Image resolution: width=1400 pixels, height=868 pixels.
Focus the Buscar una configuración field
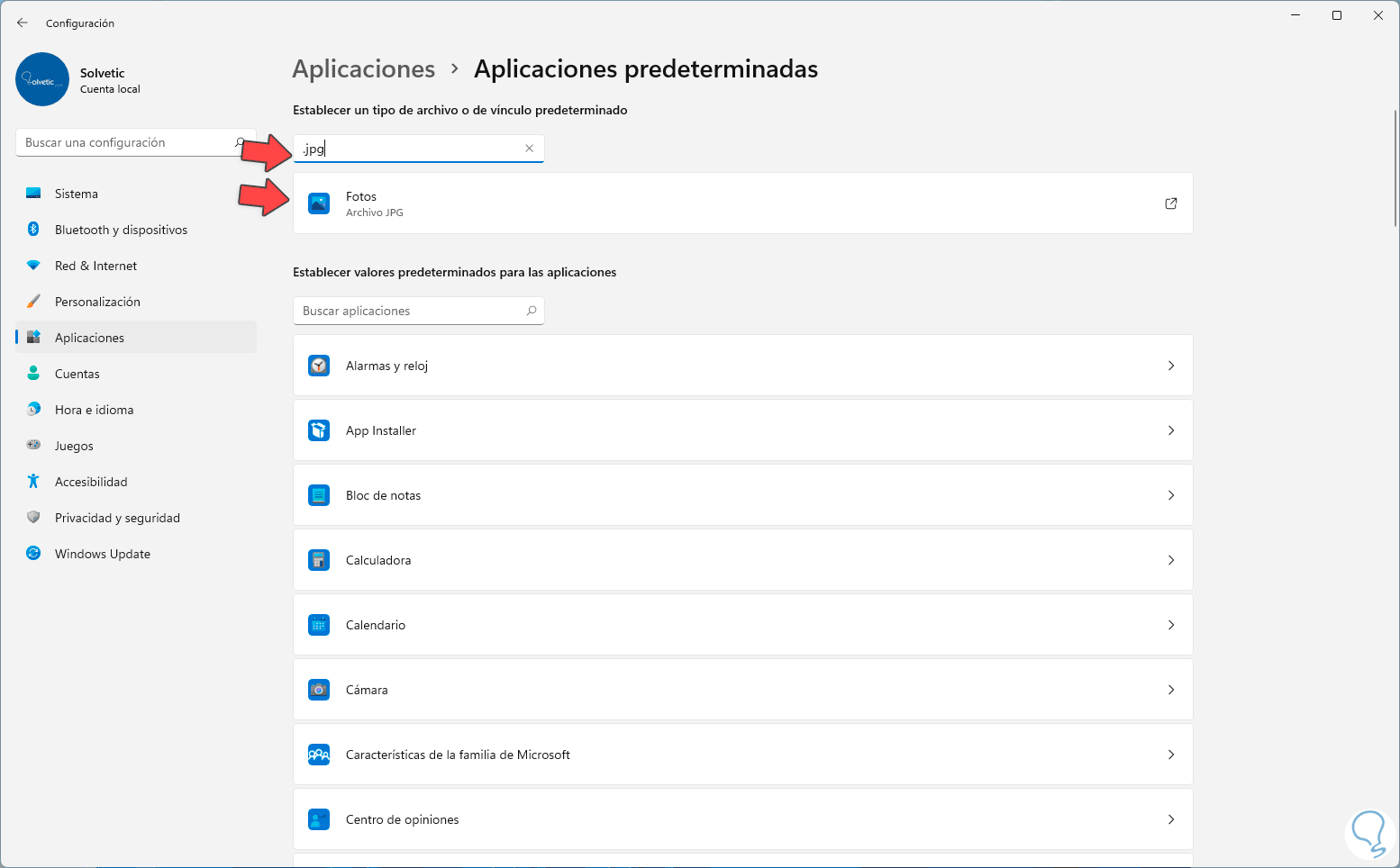(126, 142)
